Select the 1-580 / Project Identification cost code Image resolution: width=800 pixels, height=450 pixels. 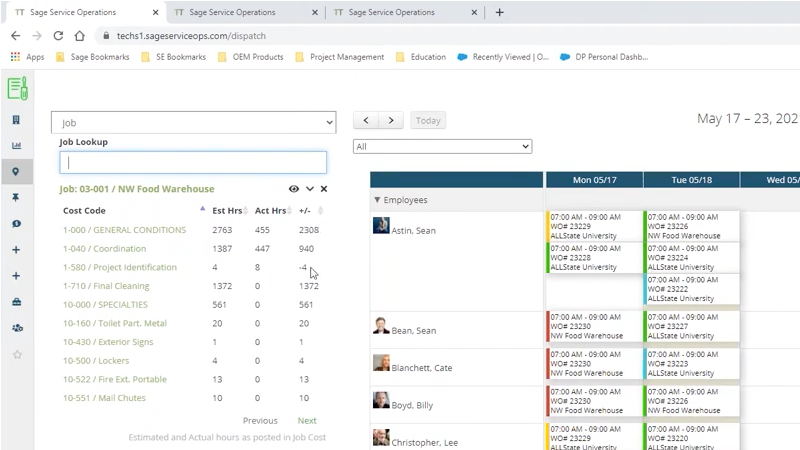tap(120, 267)
